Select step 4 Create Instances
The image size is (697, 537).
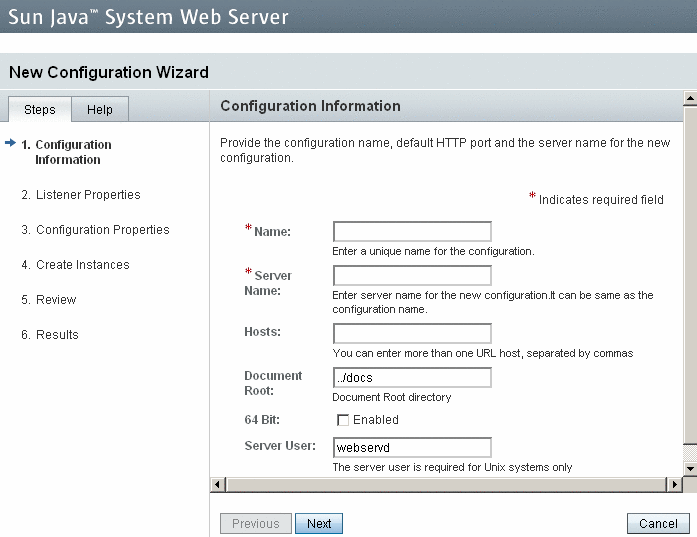click(76, 265)
